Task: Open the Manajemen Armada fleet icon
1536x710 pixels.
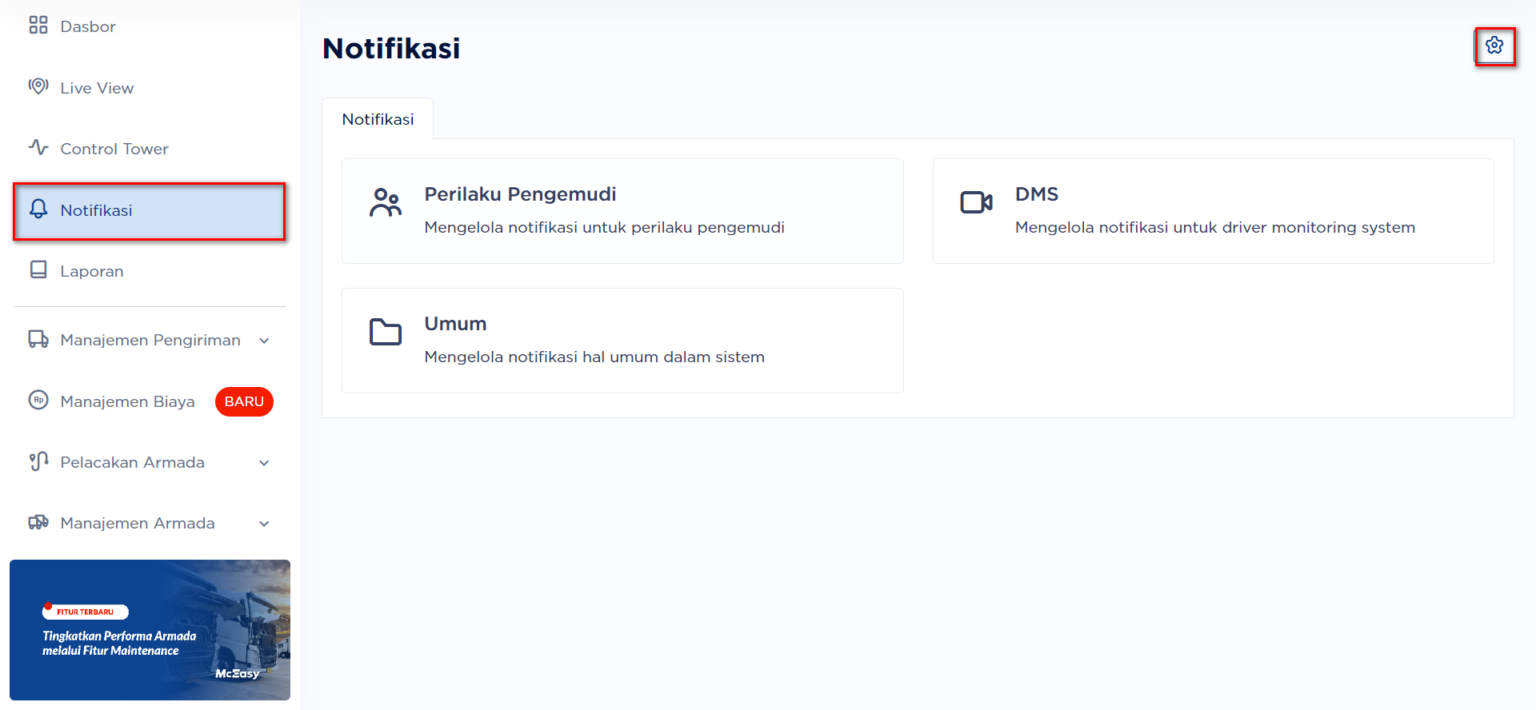Action: pyautogui.click(x=38, y=523)
